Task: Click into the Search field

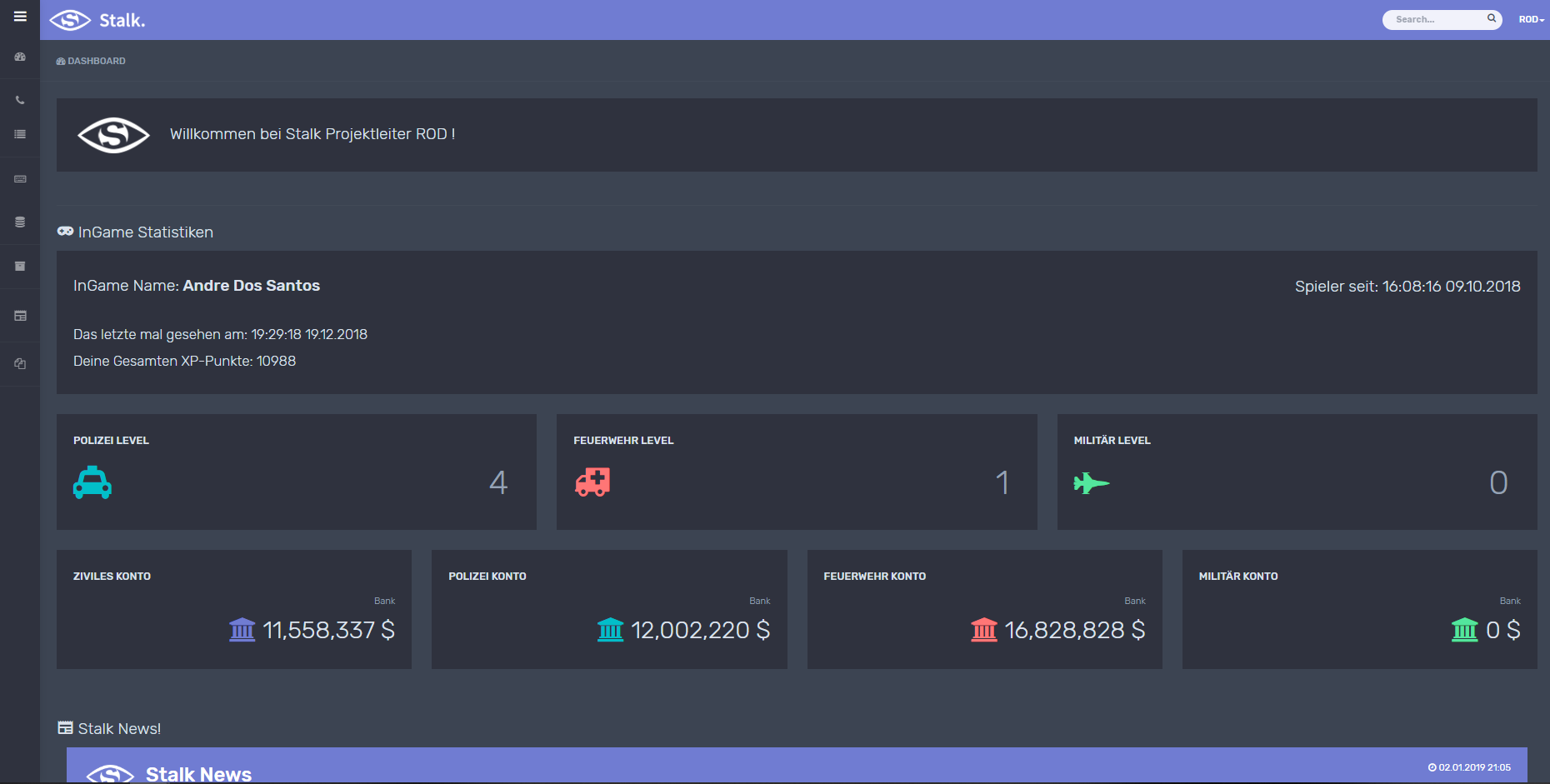Action: pyautogui.click(x=1435, y=19)
